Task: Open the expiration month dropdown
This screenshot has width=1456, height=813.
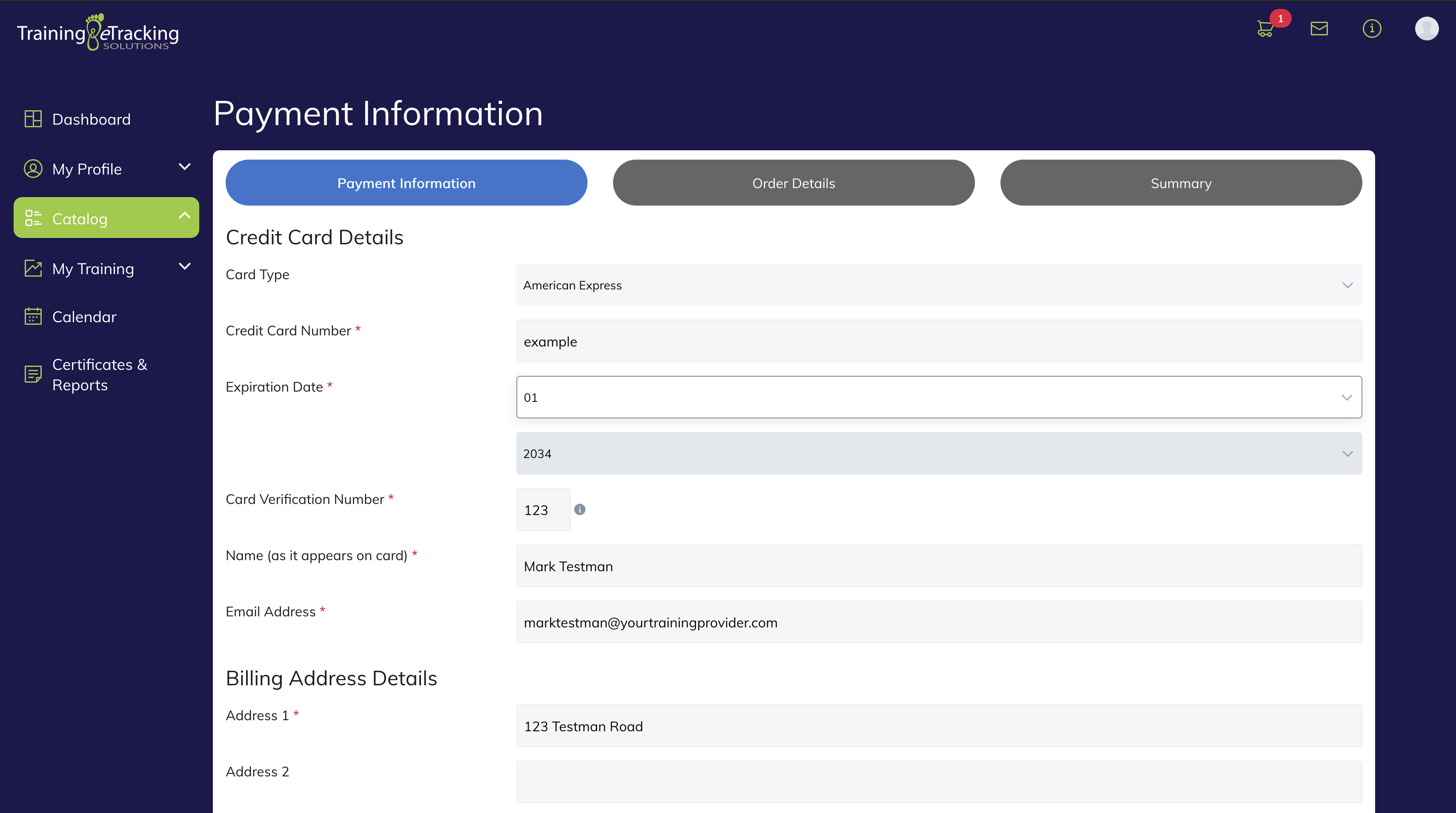Action: pos(938,397)
